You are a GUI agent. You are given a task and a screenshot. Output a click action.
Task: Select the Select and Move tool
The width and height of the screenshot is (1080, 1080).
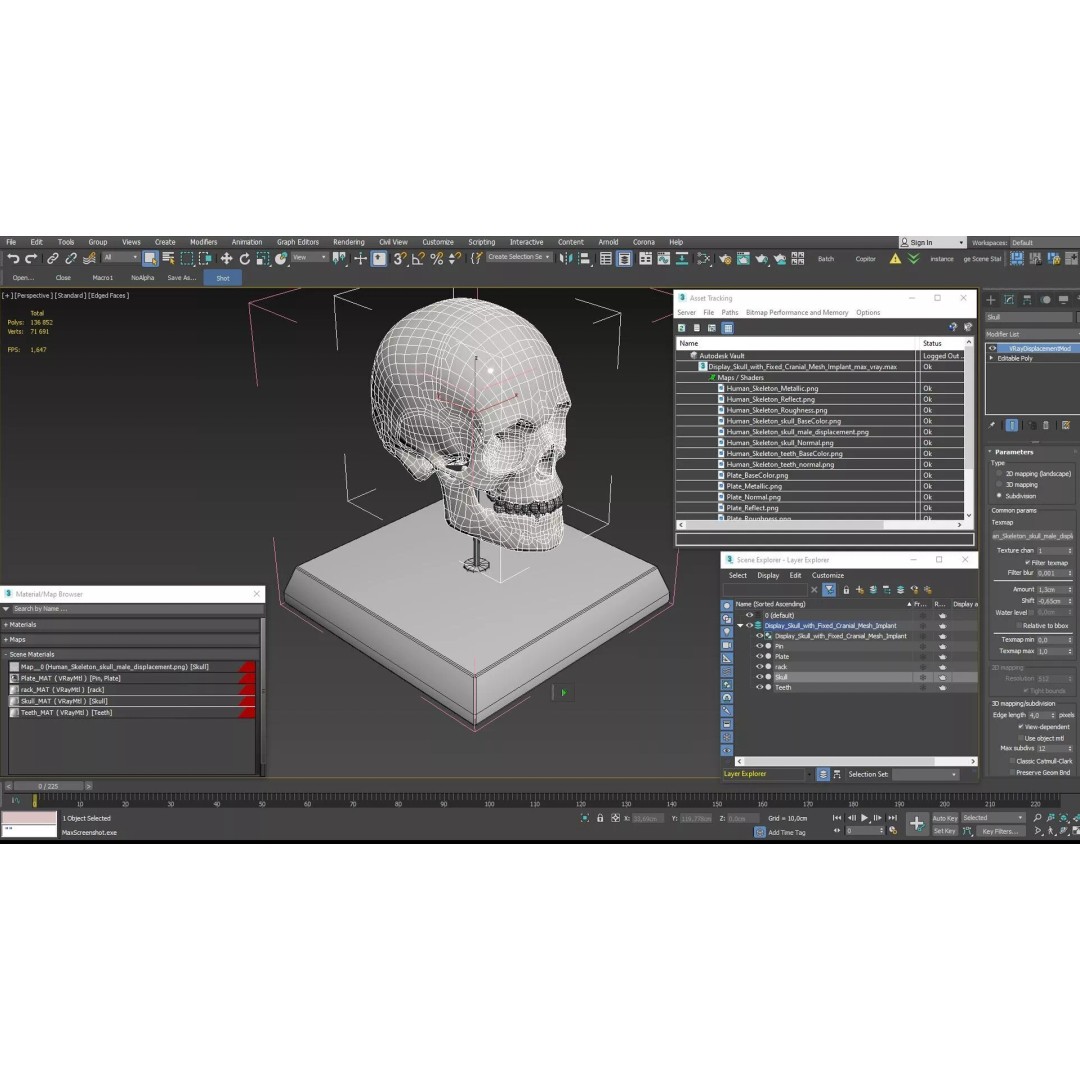pos(226,258)
